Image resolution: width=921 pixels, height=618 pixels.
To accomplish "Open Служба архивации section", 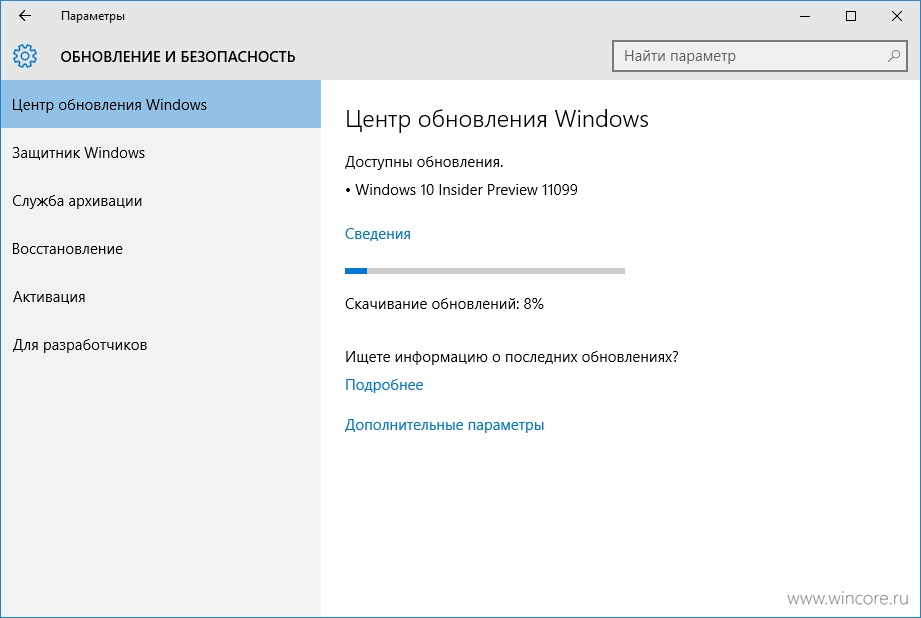I will pyautogui.click(x=160, y=201).
